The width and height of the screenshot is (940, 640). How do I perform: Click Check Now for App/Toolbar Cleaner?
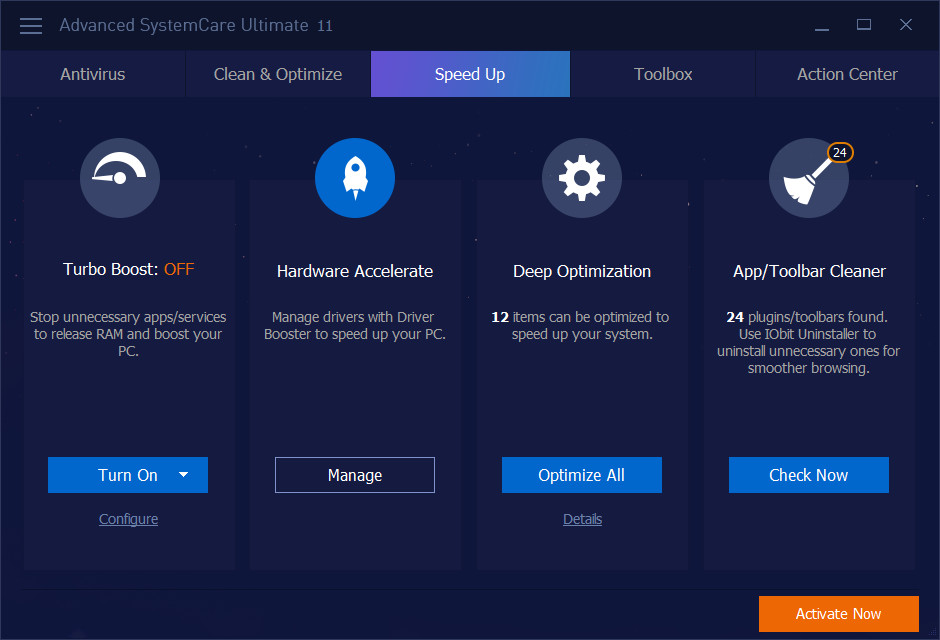click(x=809, y=475)
